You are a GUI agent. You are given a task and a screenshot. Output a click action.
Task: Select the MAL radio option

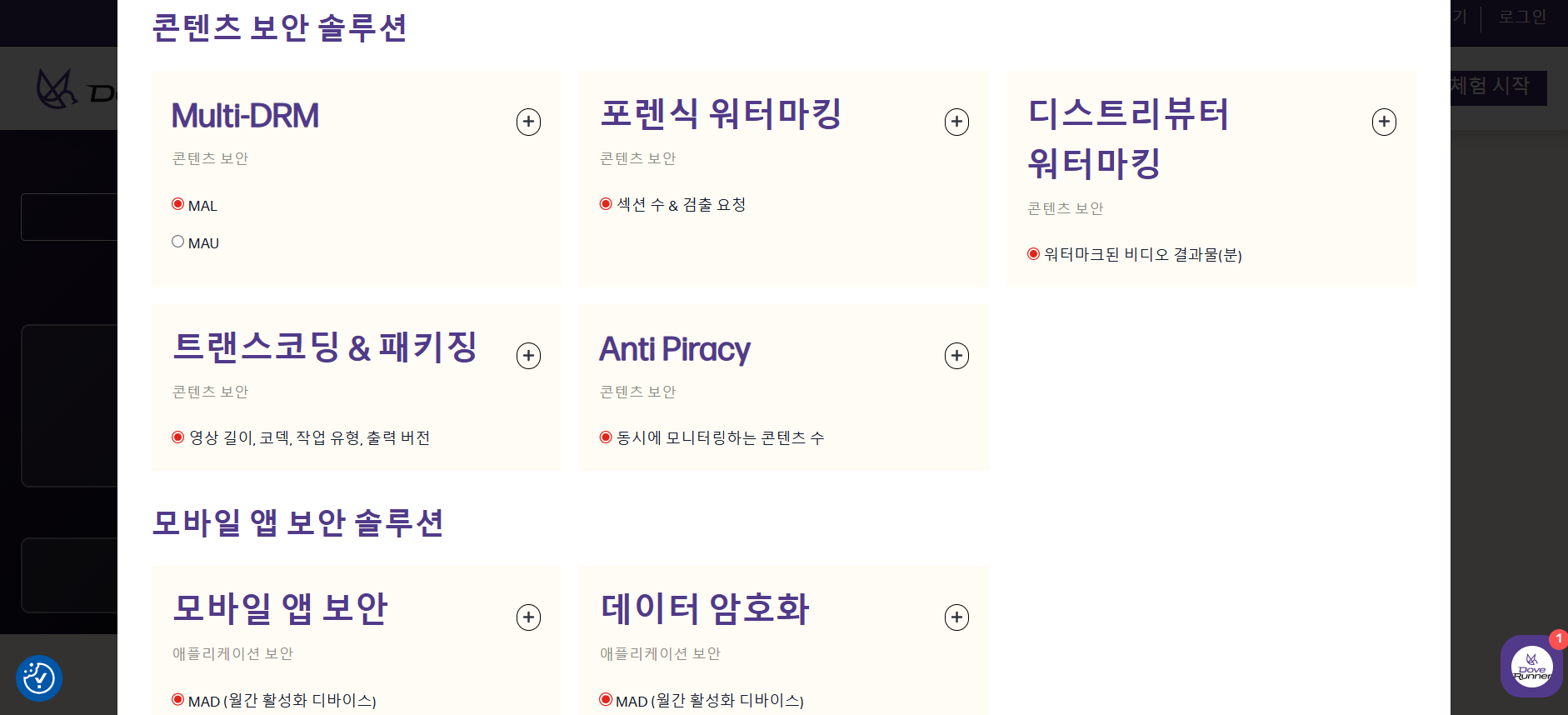[178, 204]
